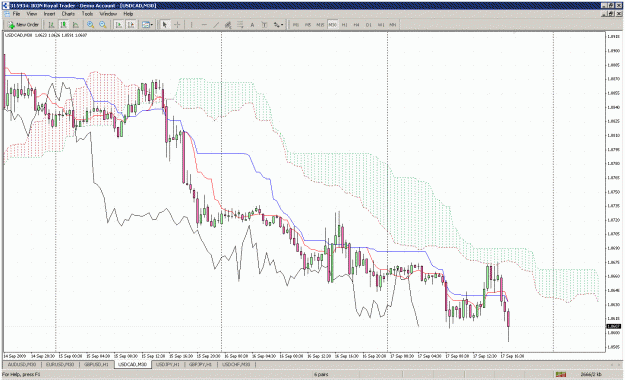Click the application icon in title bar
This screenshot has height=380, width=625.
[5, 5]
